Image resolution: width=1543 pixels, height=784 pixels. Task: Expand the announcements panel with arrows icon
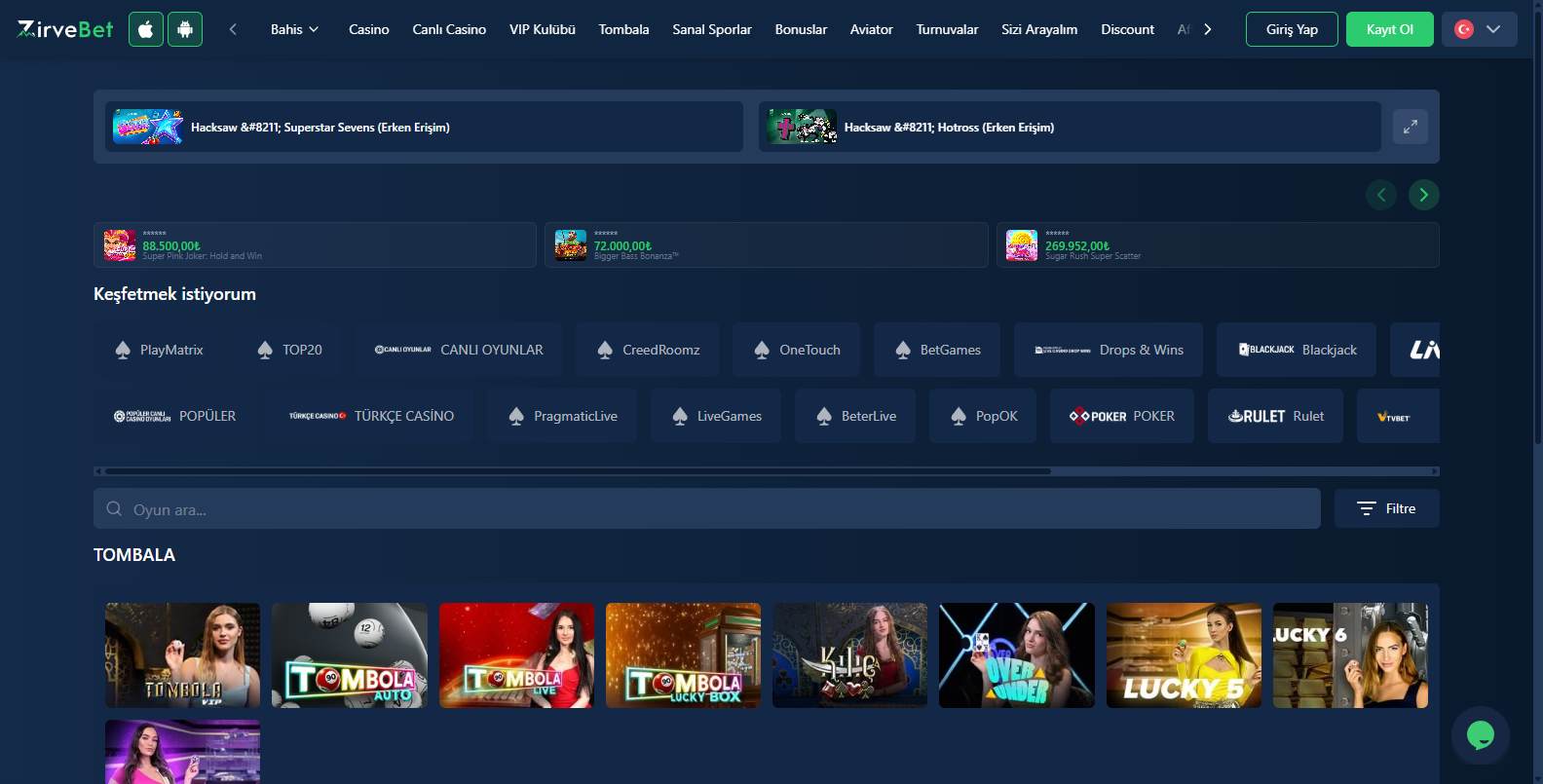[x=1410, y=127]
